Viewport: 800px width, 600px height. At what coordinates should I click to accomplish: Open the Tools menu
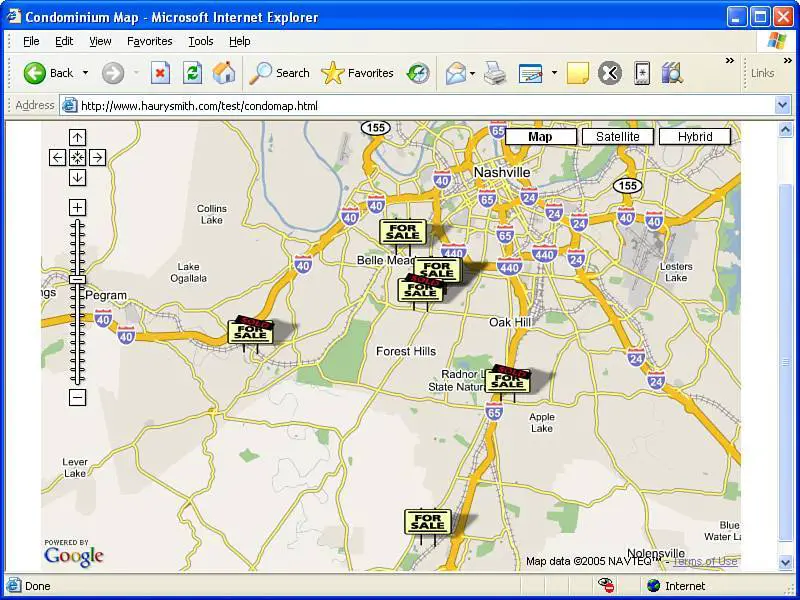[201, 41]
